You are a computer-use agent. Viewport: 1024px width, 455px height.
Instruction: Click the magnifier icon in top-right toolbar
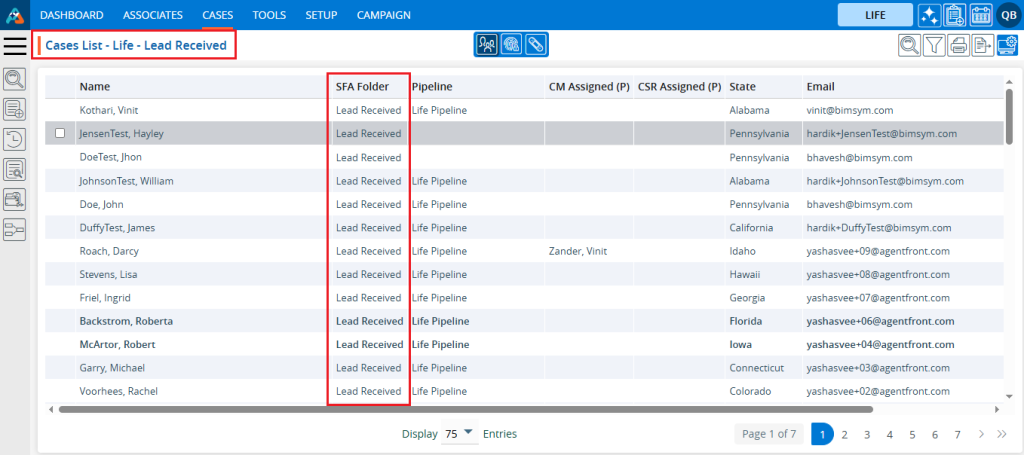pos(909,45)
